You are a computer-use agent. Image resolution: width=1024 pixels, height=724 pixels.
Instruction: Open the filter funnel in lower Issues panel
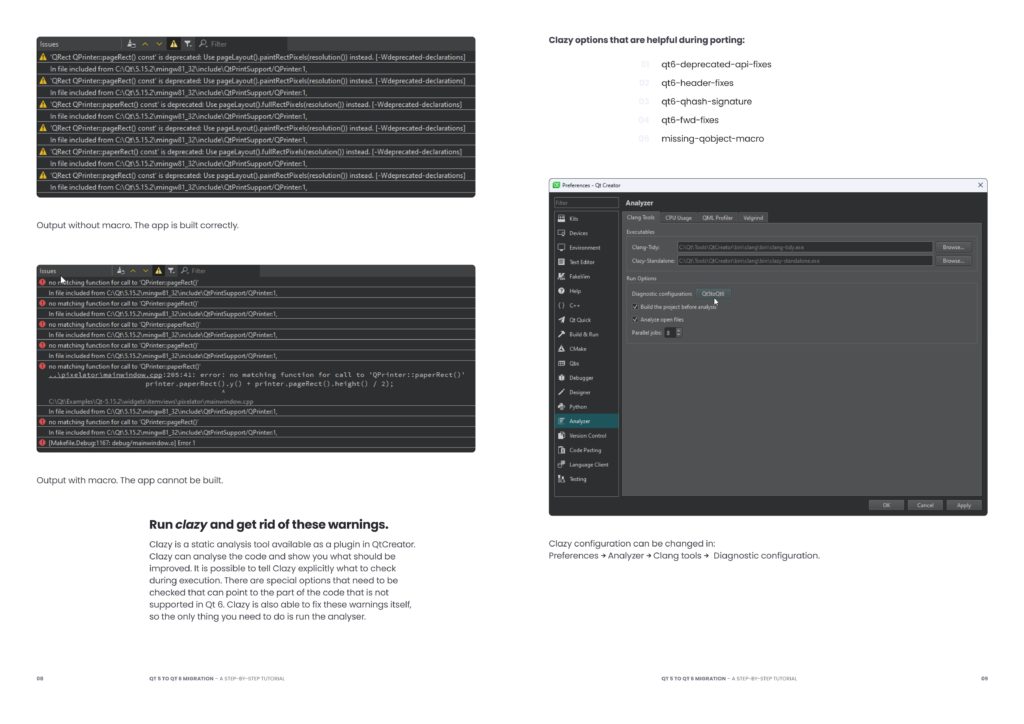pyautogui.click(x=171, y=271)
